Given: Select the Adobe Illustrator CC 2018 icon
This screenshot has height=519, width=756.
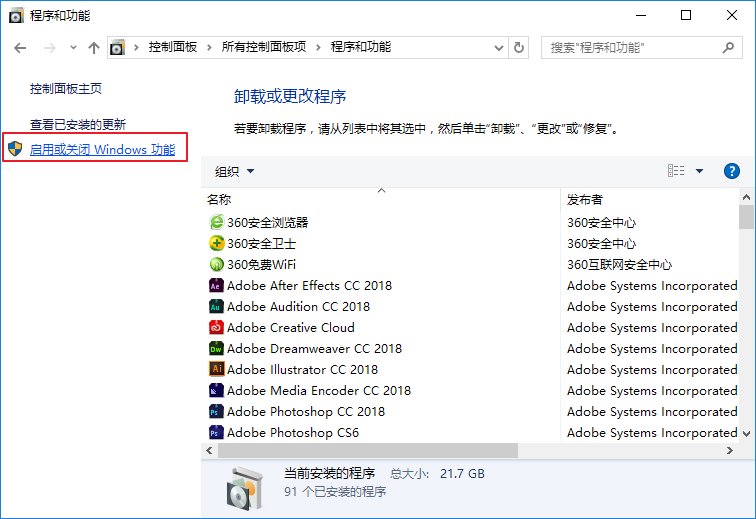Looking at the screenshot, I should coord(216,369).
